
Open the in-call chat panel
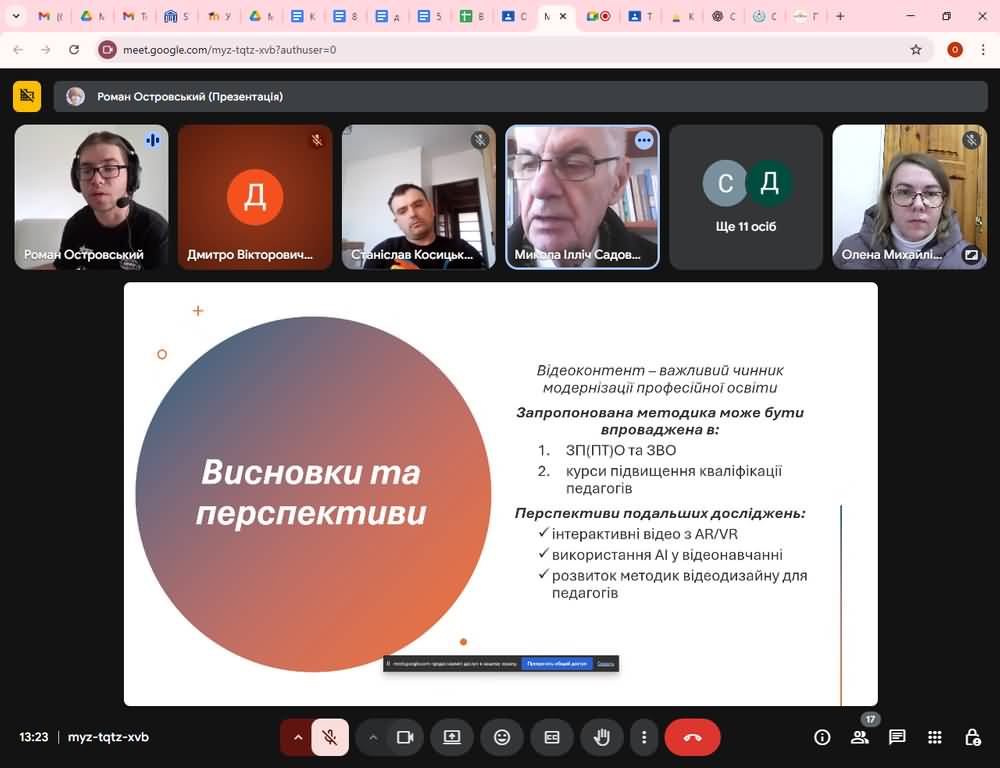click(x=897, y=737)
